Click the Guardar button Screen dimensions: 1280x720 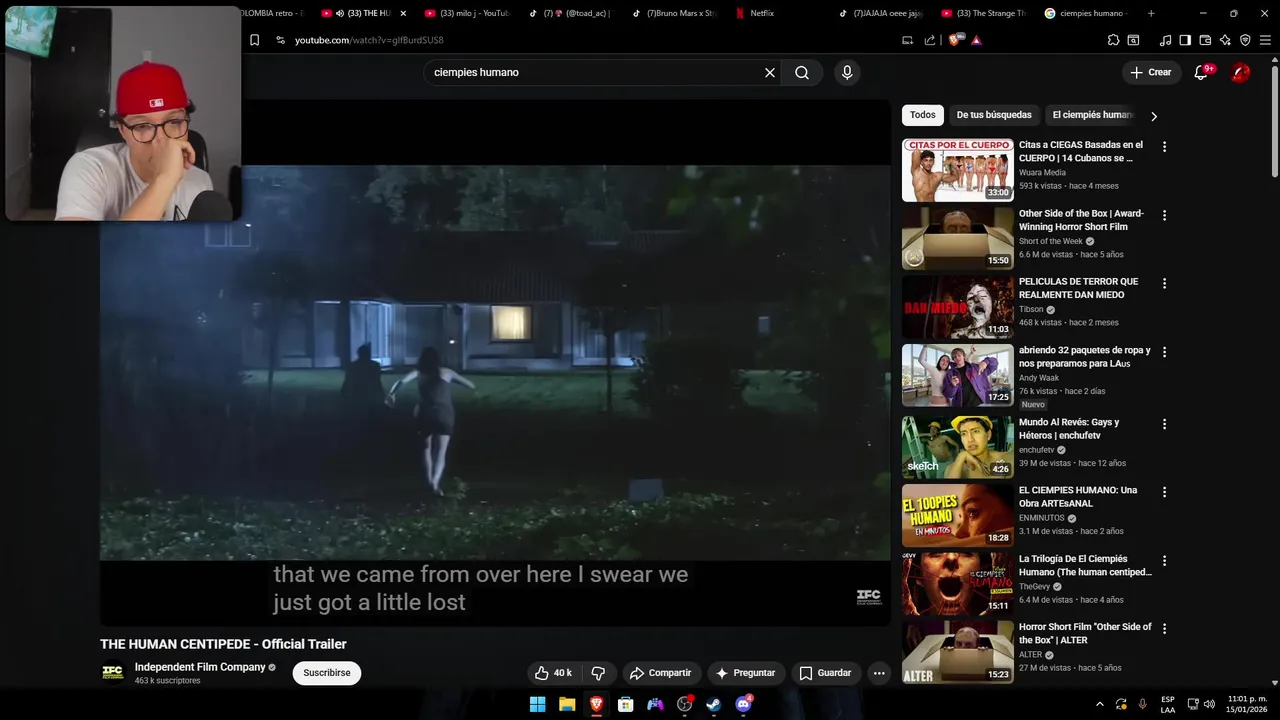tap(825, 673)
